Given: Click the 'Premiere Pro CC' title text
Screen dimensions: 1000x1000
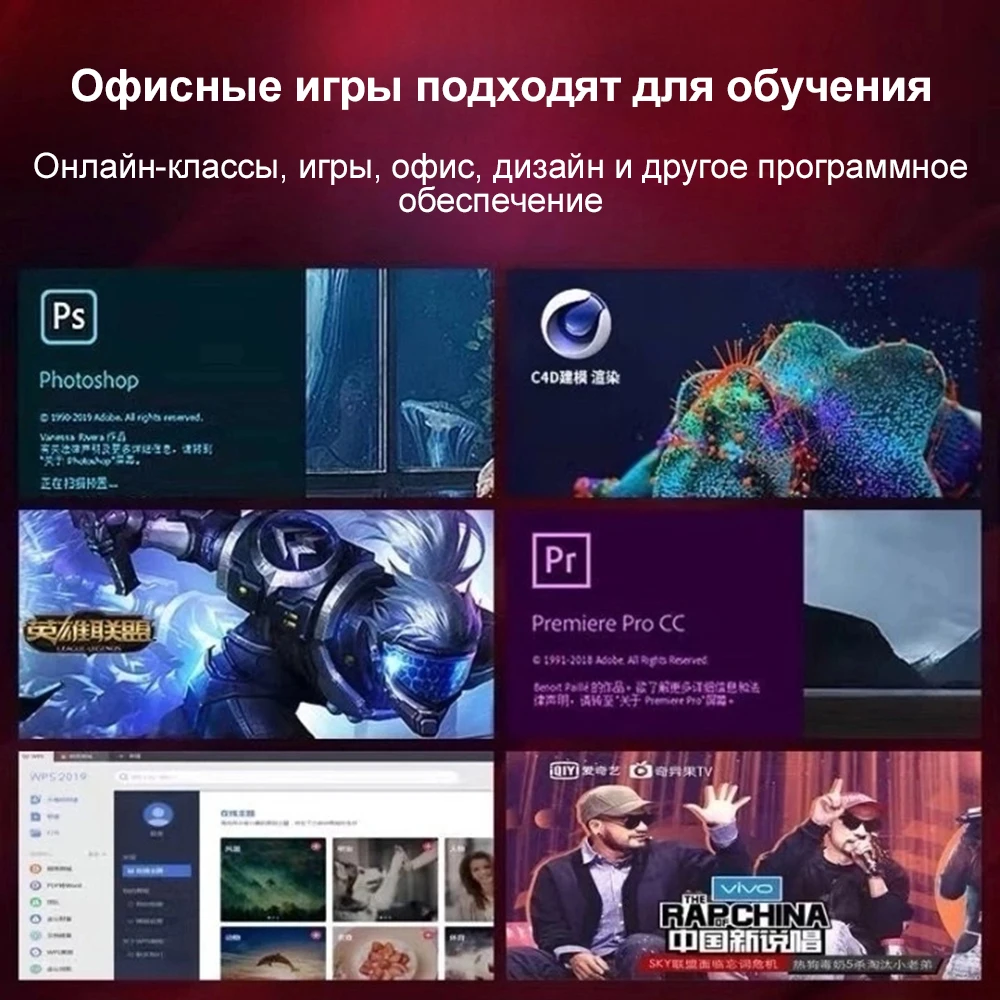Looking at the screenshot, I should coord(608,623).
